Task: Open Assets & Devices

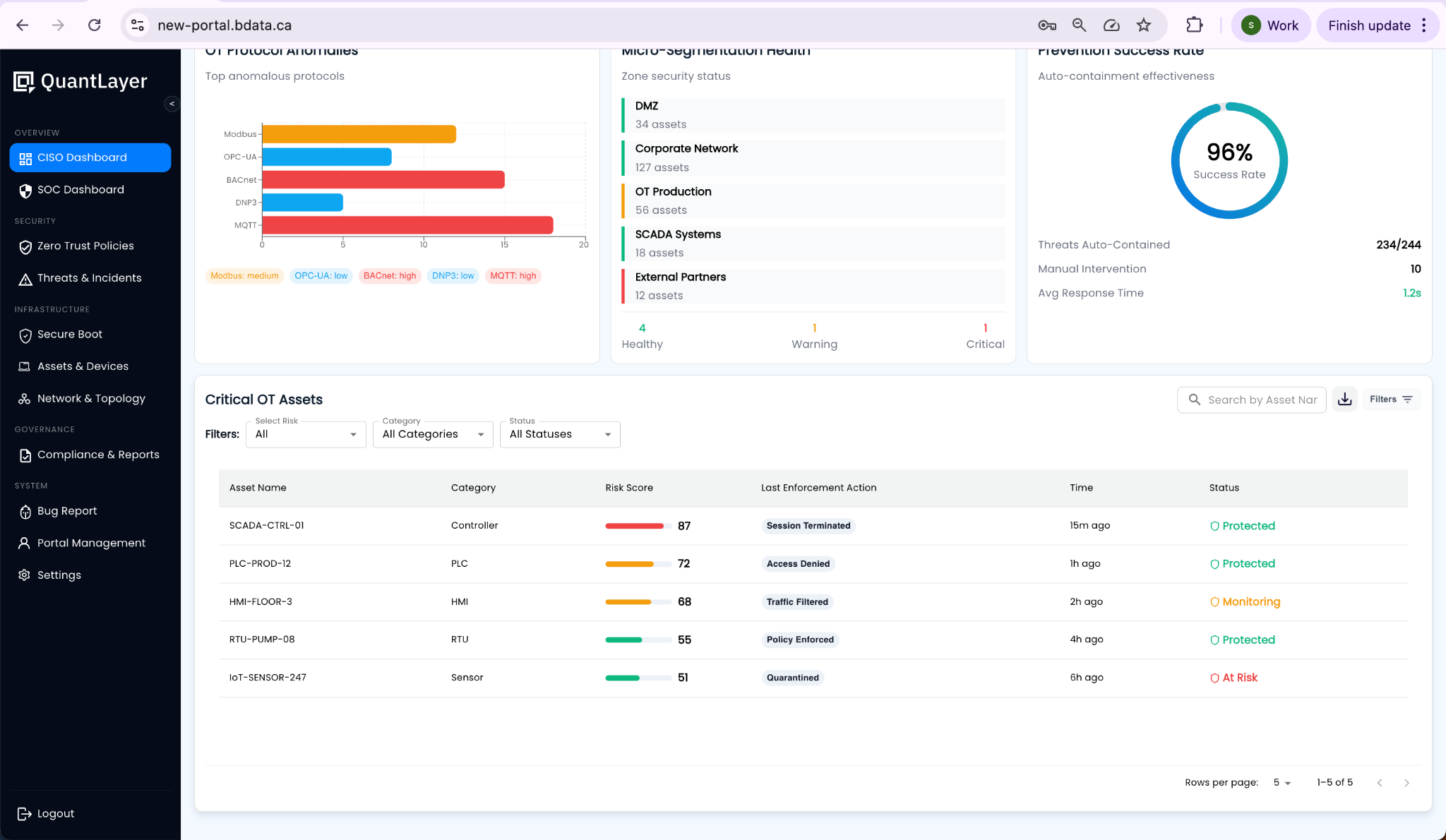Action: coord(83,366)
